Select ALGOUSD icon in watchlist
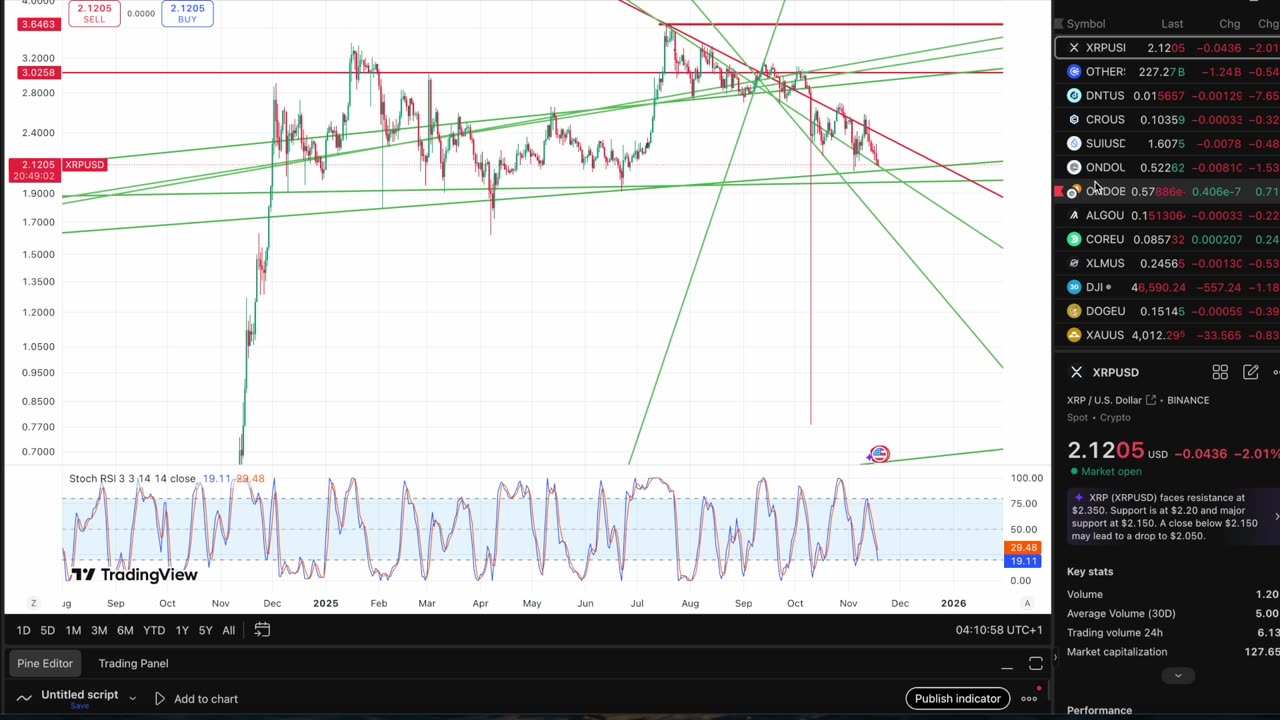The height and width of the screenshot is (720, 1280). (1074, 216)
